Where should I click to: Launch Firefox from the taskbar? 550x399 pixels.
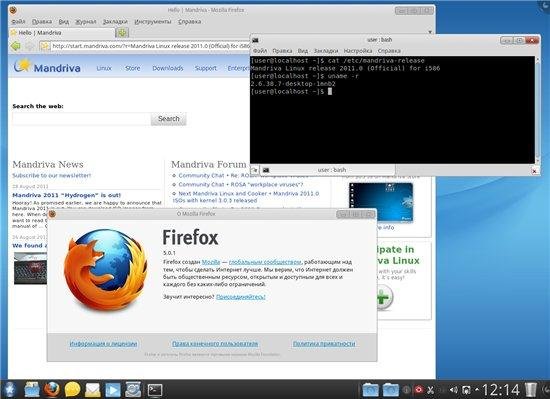[52, 390]
